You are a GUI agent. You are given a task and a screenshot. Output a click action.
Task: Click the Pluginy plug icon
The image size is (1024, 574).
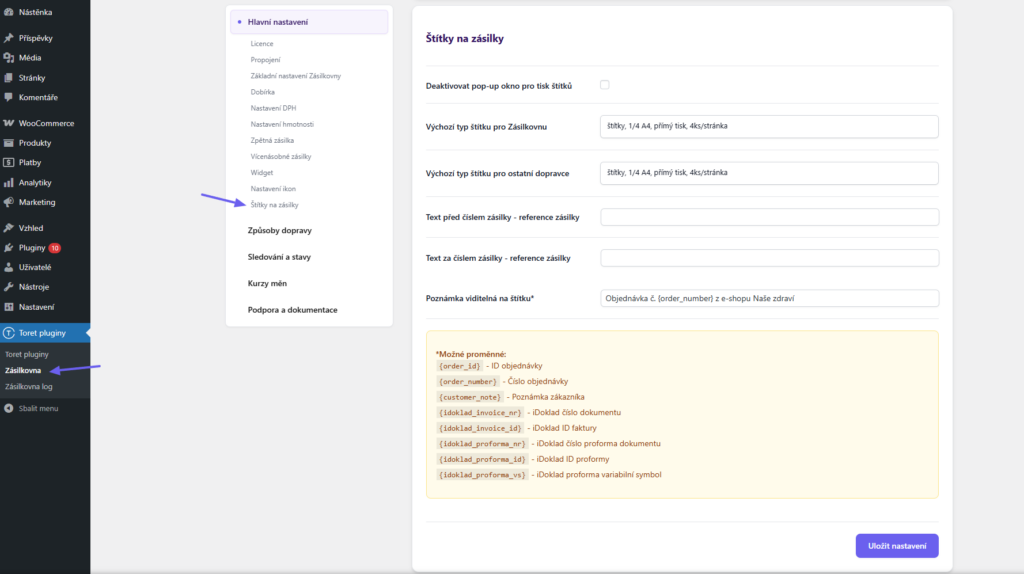tap(8, 247)
